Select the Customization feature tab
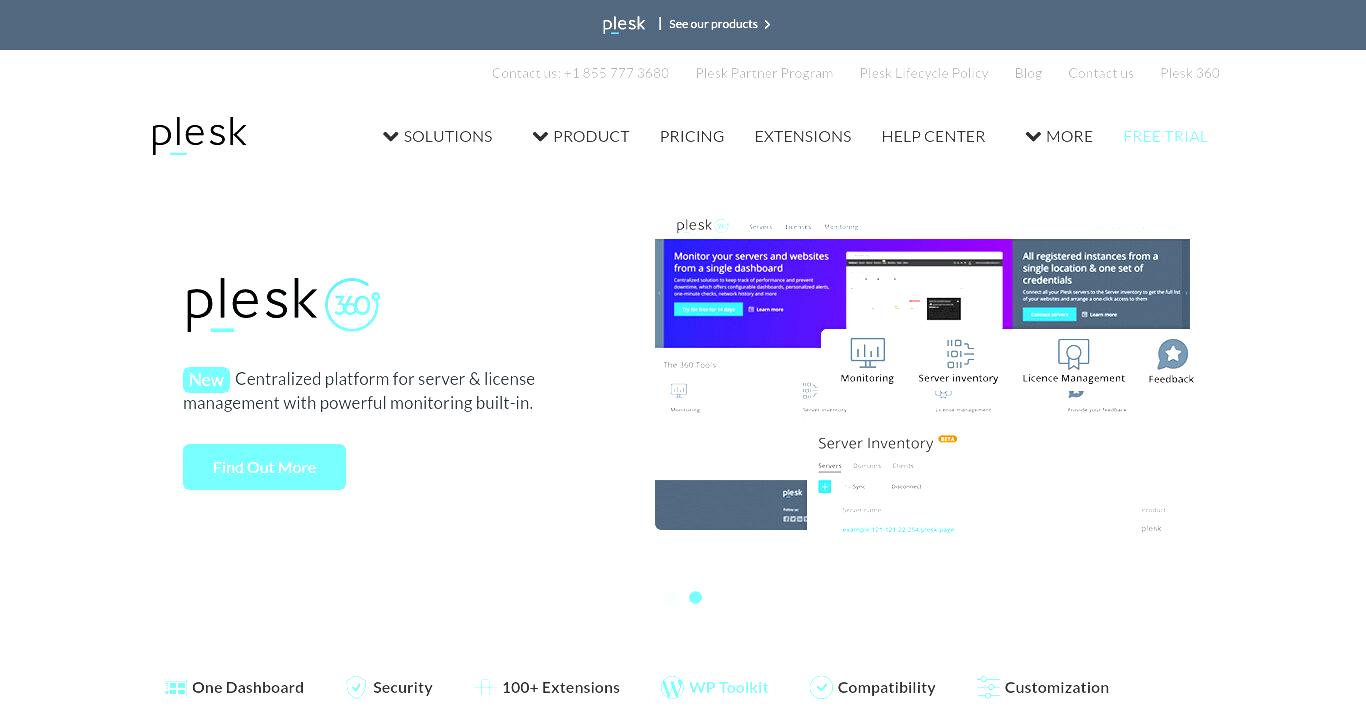The width and height of the screenshot is (1366, 724). point(1042,687)
